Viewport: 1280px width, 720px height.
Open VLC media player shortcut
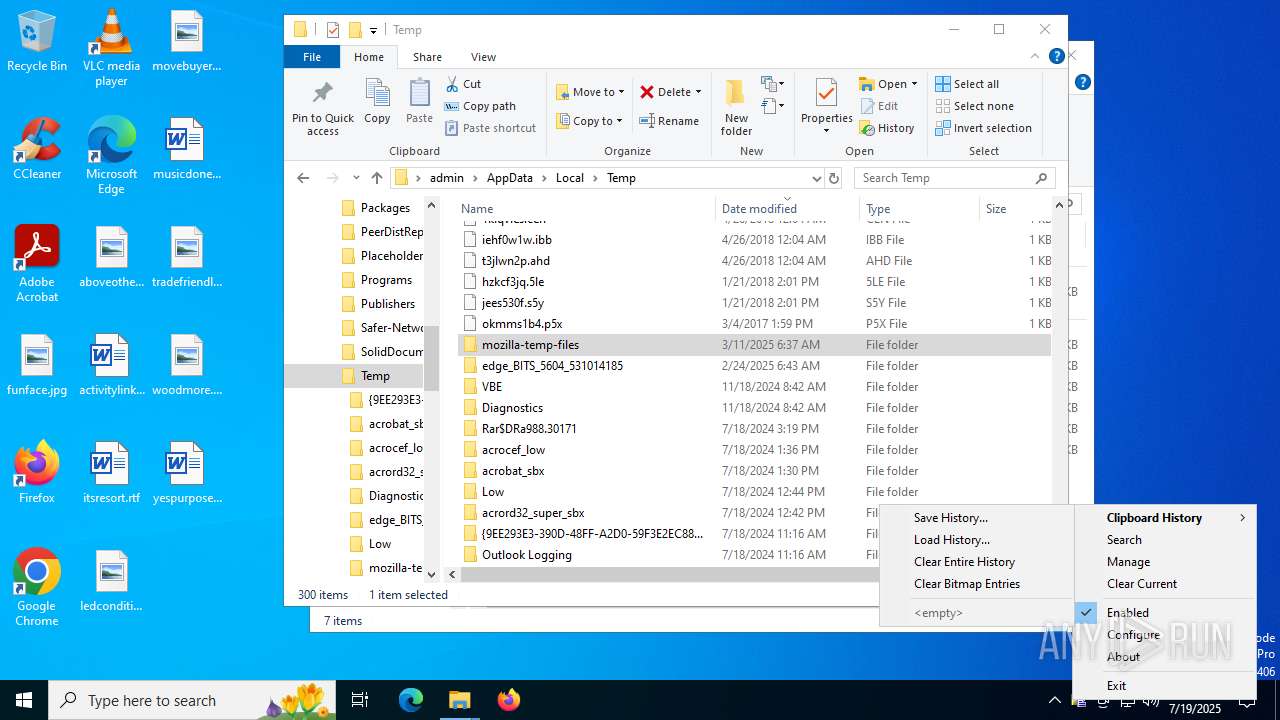111,48
